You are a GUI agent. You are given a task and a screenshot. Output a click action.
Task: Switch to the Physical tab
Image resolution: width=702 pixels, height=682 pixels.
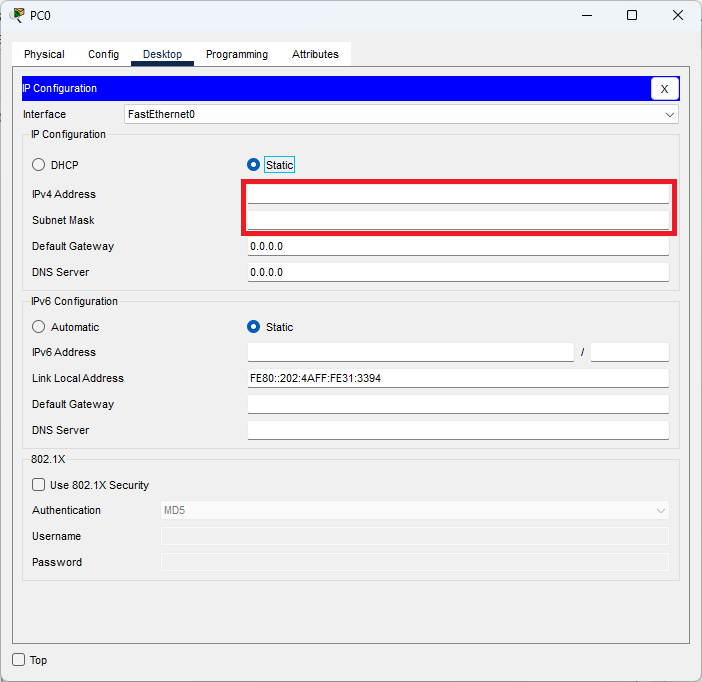44,54
